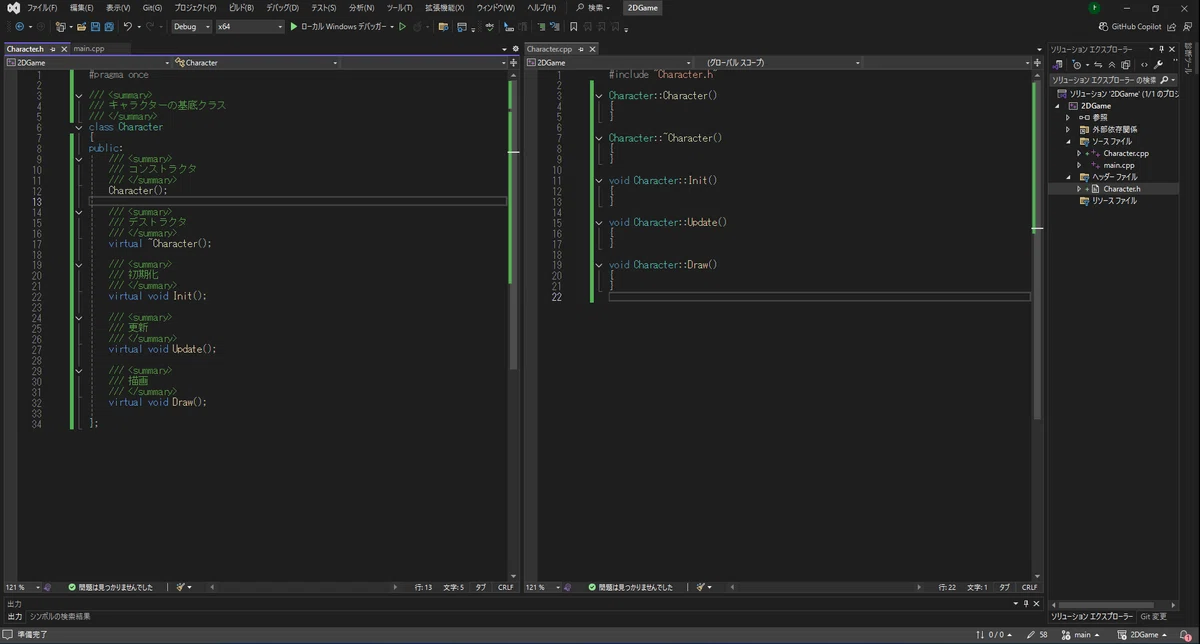Click Show All Files icon in Solution Explorer
Viewport: 1200px width, 644px height.
(x=1125, y=64)
